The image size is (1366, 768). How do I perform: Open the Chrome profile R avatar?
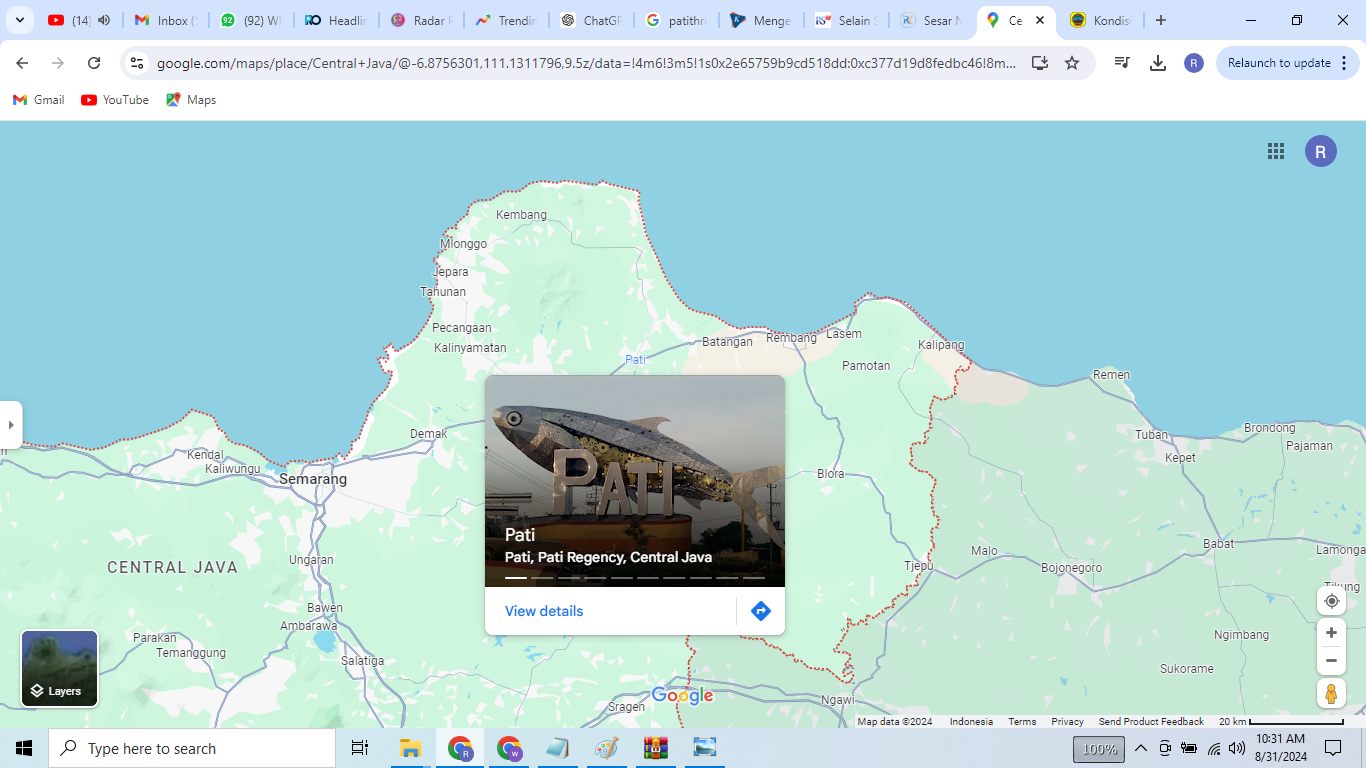coord(1193,63)
